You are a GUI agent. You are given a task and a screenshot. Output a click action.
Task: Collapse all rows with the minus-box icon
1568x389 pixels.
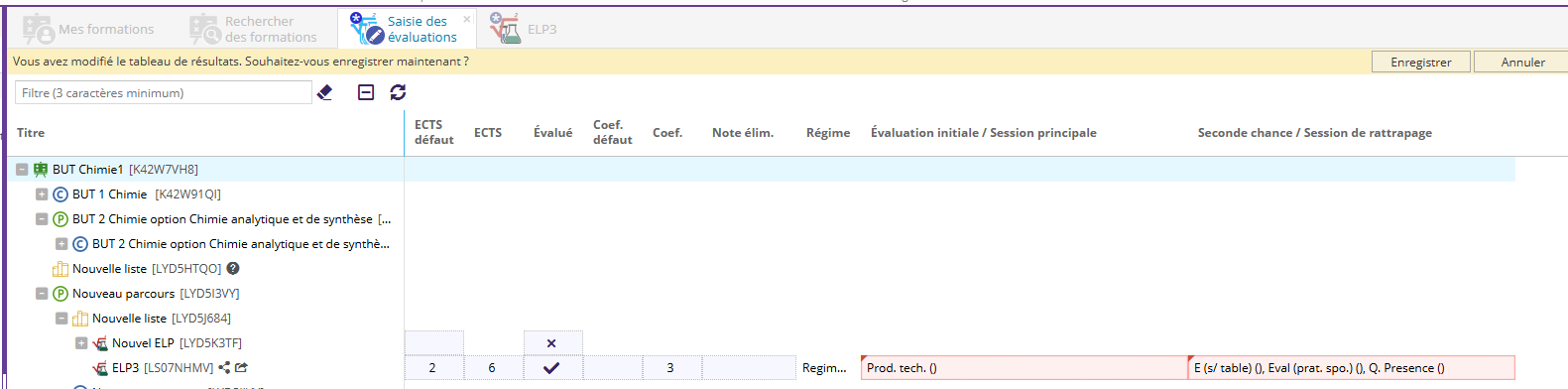(366, 92)
